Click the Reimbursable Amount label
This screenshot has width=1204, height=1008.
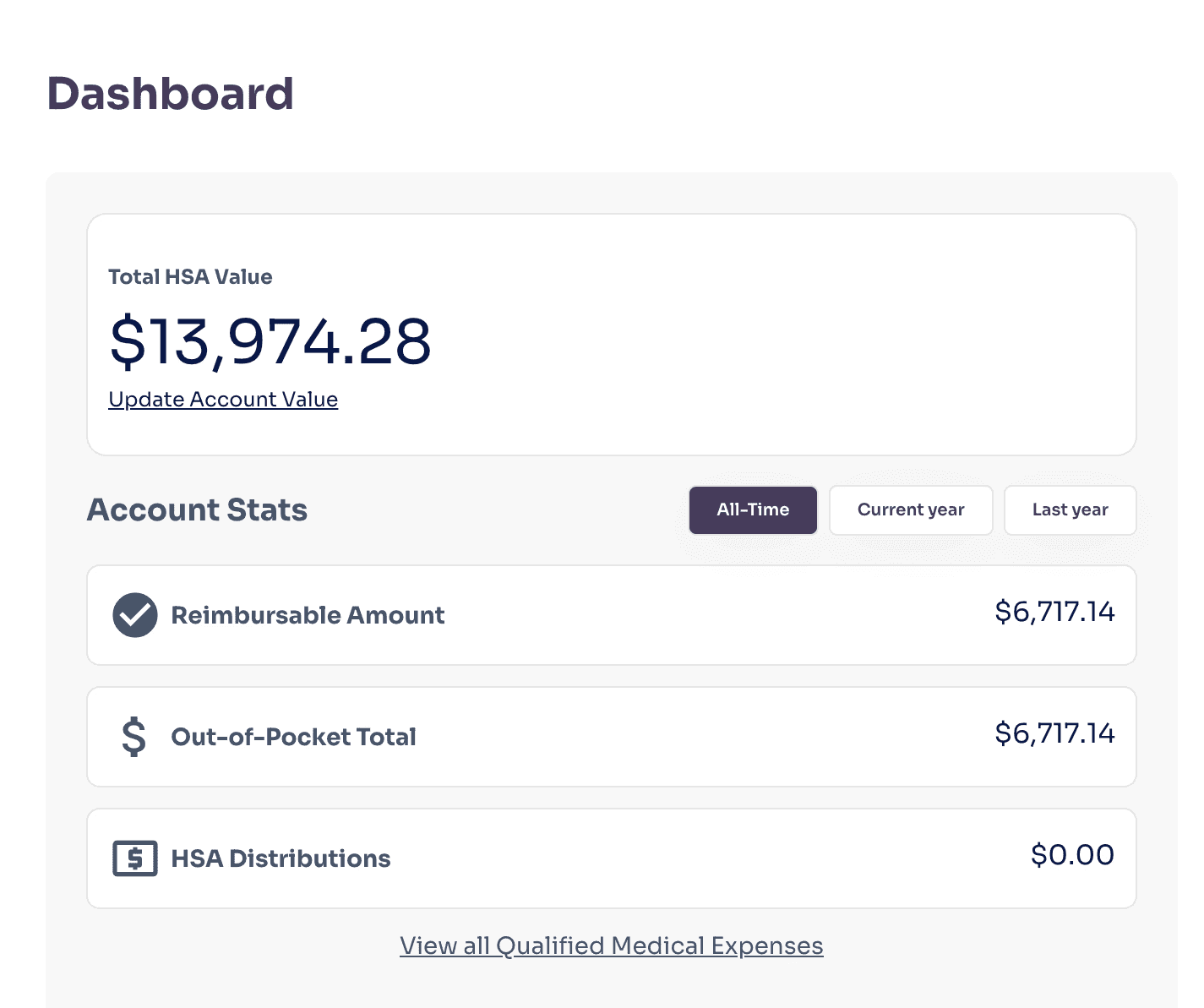(x=308, y=615)
